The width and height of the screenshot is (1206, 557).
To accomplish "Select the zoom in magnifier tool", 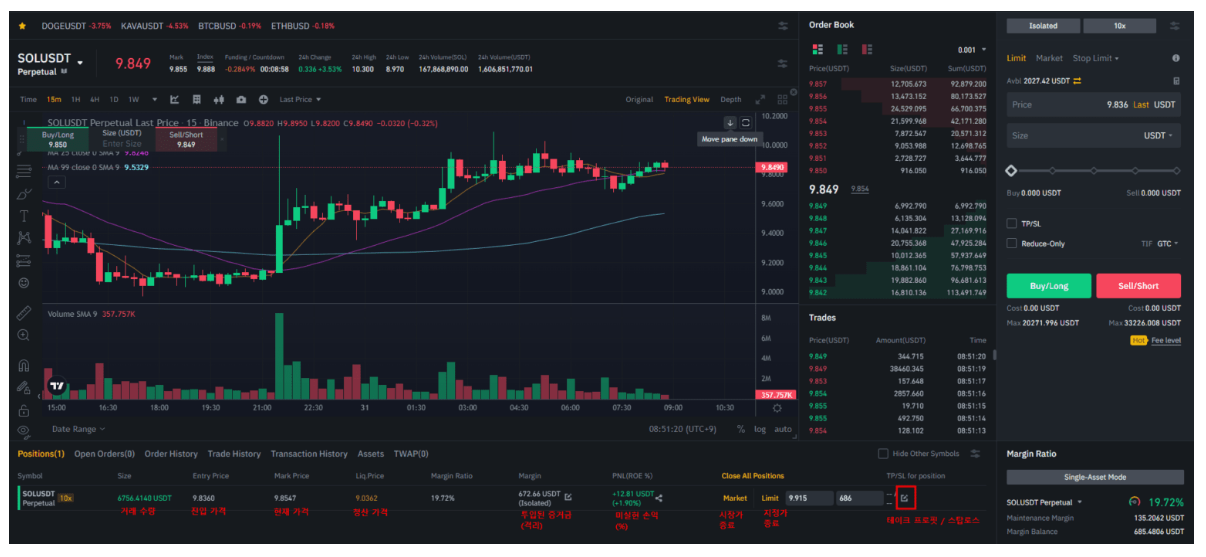I will click(x=24, y=335).
